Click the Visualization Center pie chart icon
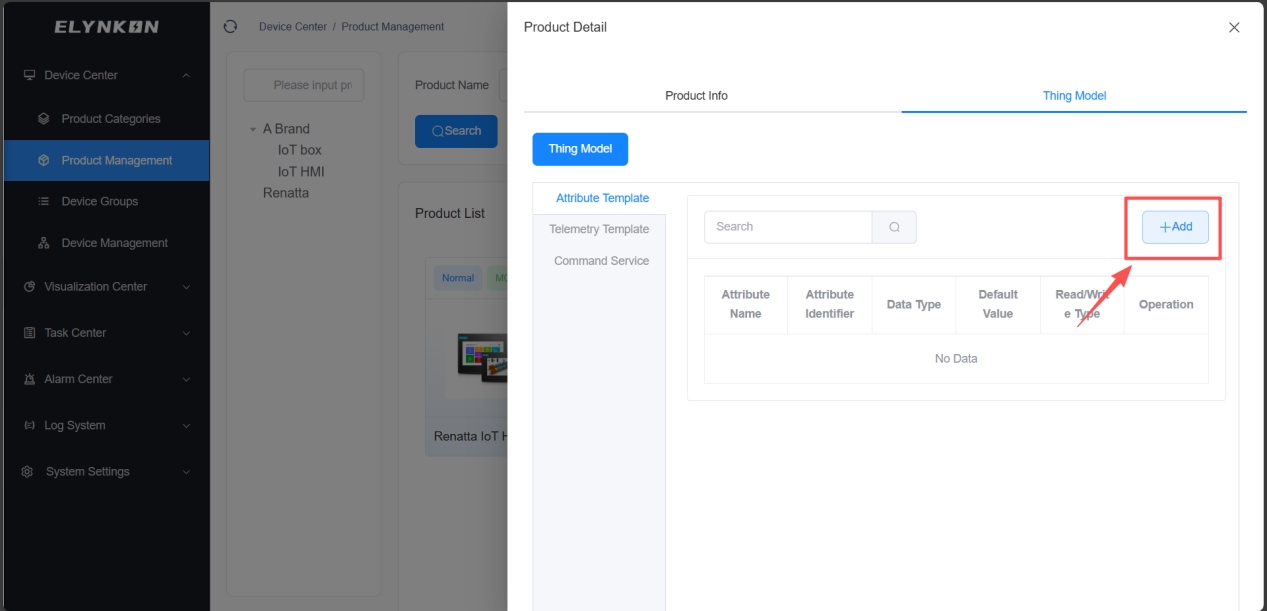Screen dimensions: 1267x611 (x=29, y=287)
